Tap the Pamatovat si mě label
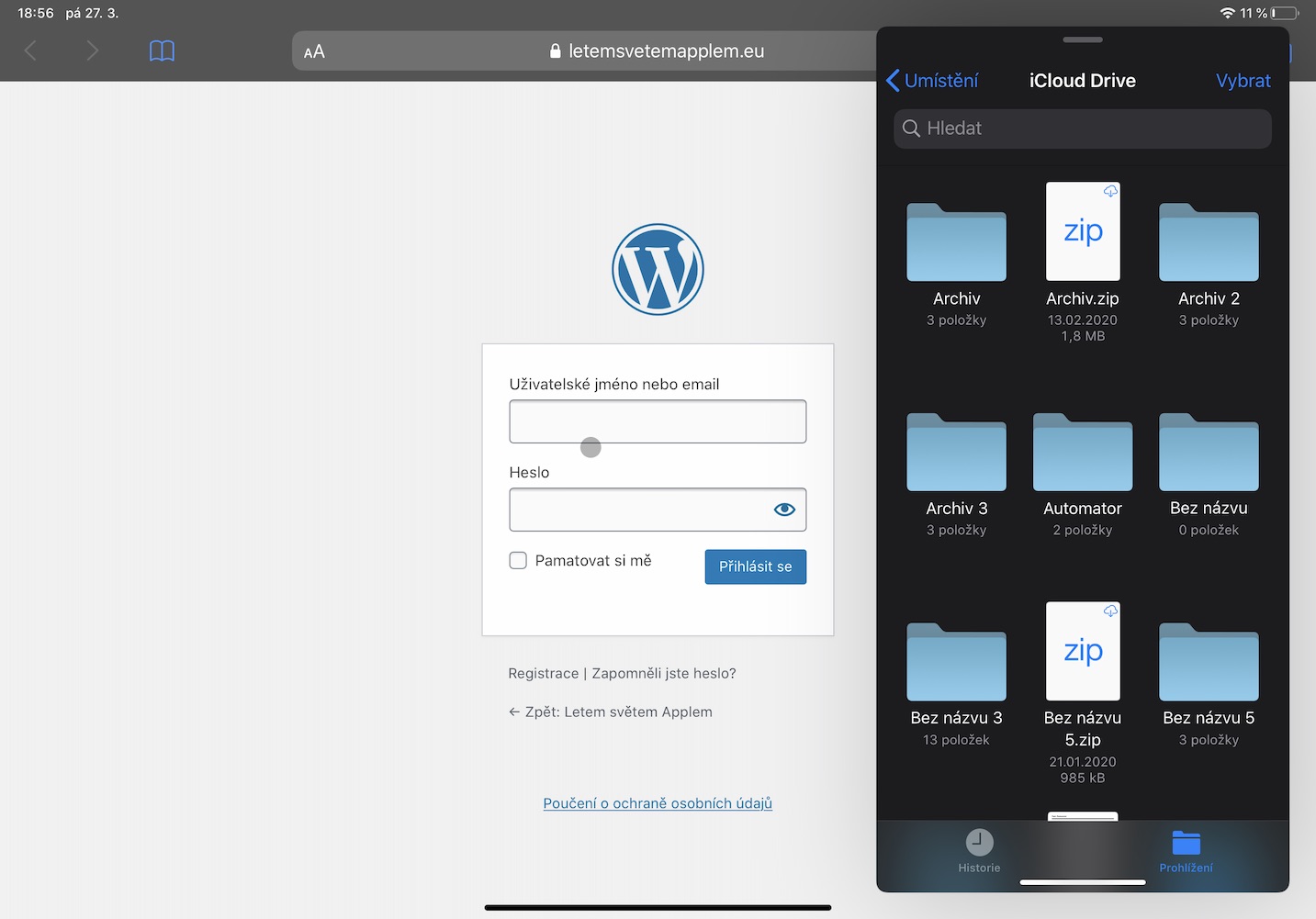This screenshot has height=919, width=1316. click(593, 560)
